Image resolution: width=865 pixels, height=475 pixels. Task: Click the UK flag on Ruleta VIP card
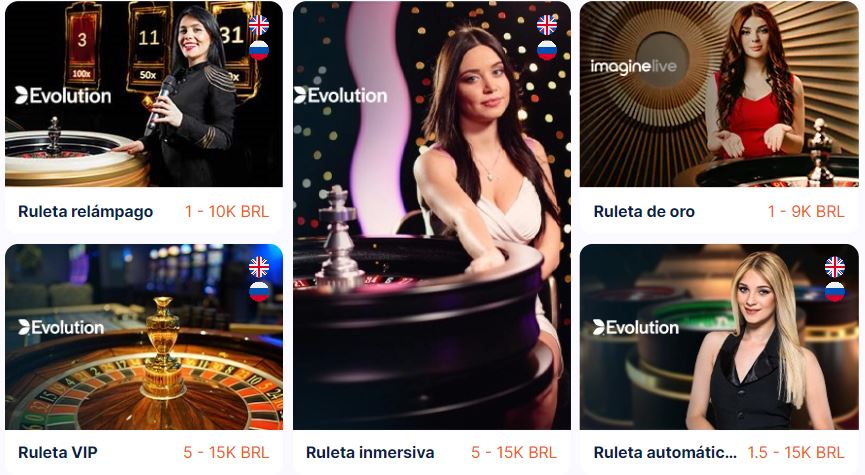[x=259, y=267]
